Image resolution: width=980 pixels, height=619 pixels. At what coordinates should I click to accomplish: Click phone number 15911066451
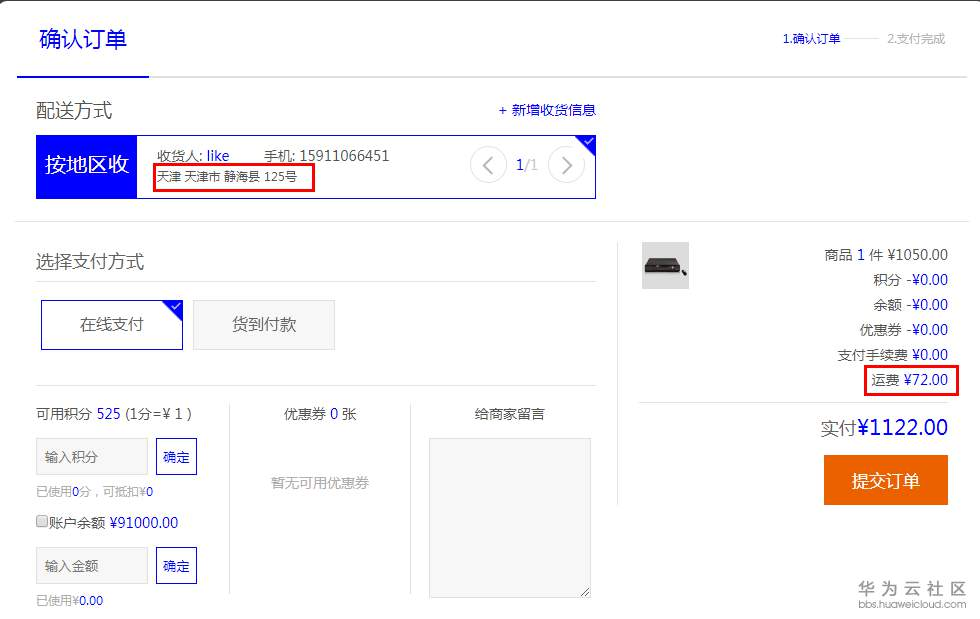(x=344, y=156)
